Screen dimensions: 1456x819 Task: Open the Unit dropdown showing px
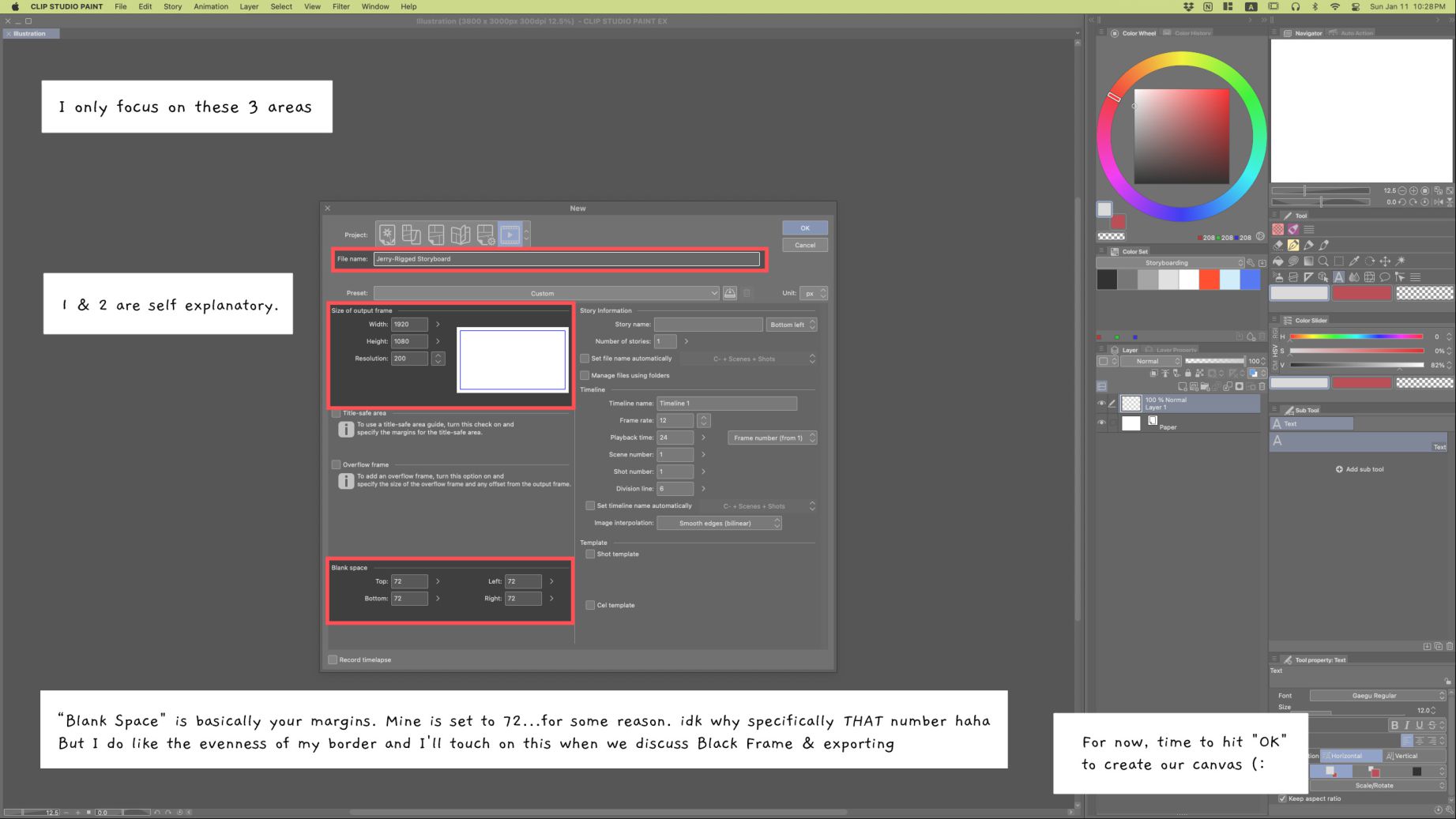pos(813,293)
